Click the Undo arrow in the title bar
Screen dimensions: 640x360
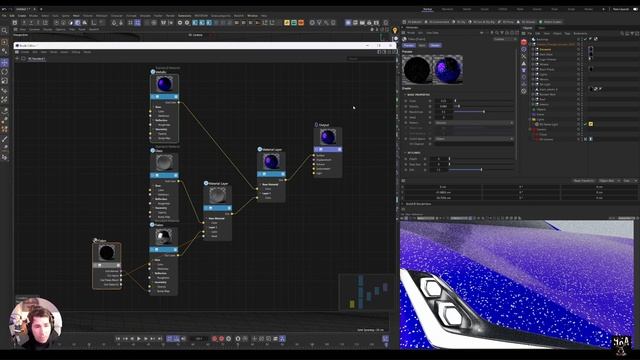[x=4, y=9]
